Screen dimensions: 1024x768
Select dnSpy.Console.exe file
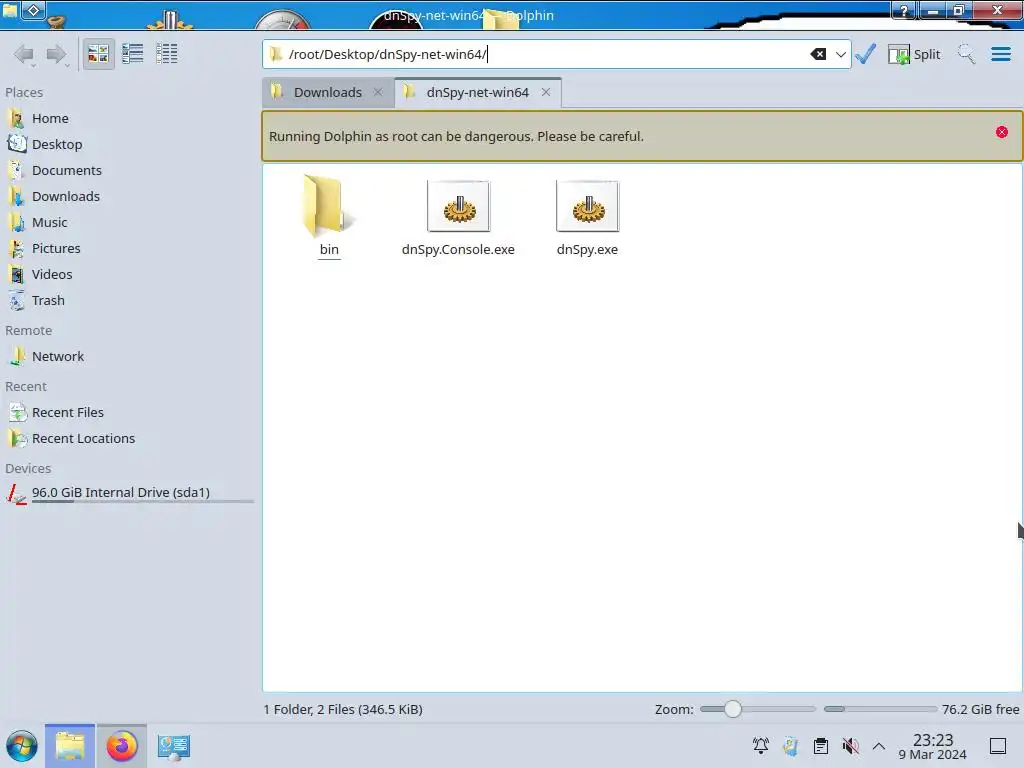coord(458,219)
